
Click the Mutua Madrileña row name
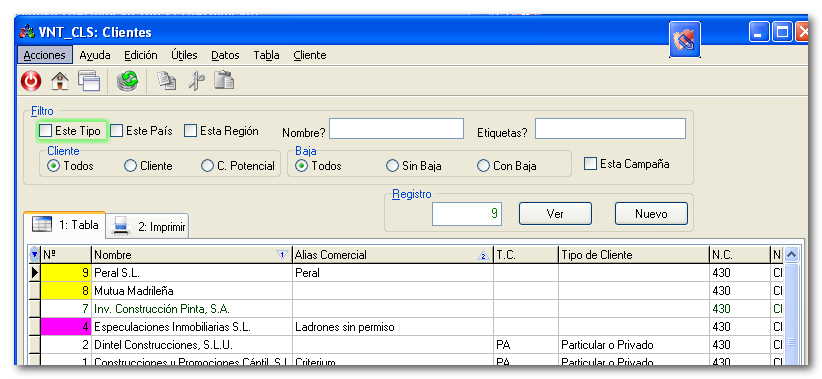tap(192, 290)
